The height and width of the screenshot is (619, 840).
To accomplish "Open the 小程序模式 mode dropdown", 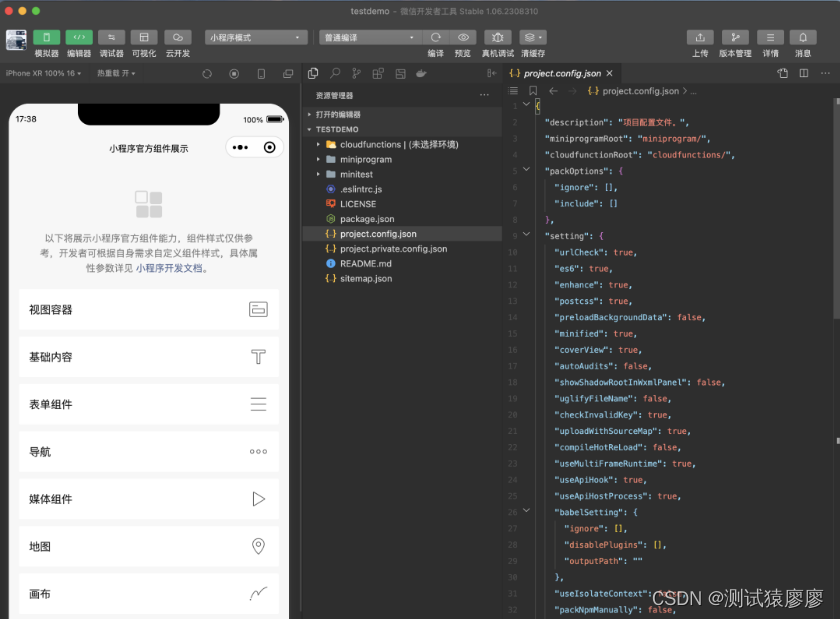I will click(x=256, y=38).
